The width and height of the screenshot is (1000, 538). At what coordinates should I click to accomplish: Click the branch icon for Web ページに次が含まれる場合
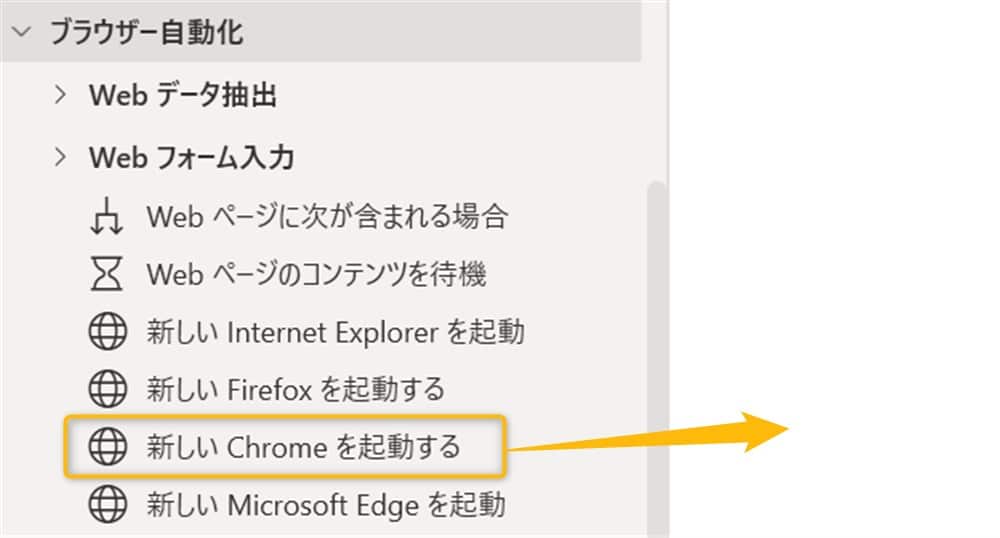[x=106, y=216]
